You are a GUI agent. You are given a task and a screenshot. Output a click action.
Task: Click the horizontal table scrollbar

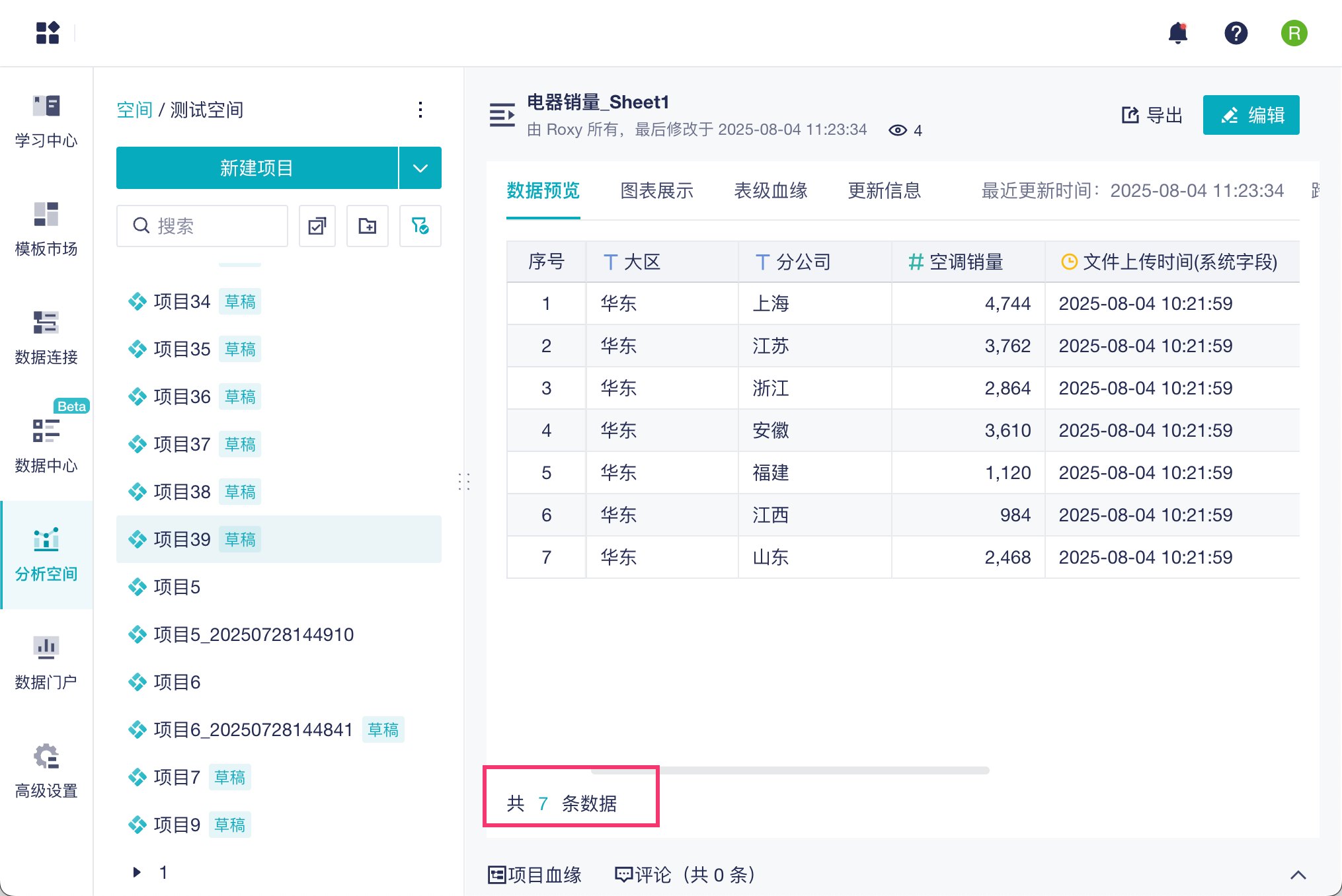pyautogui.click(x=790, y=770)
